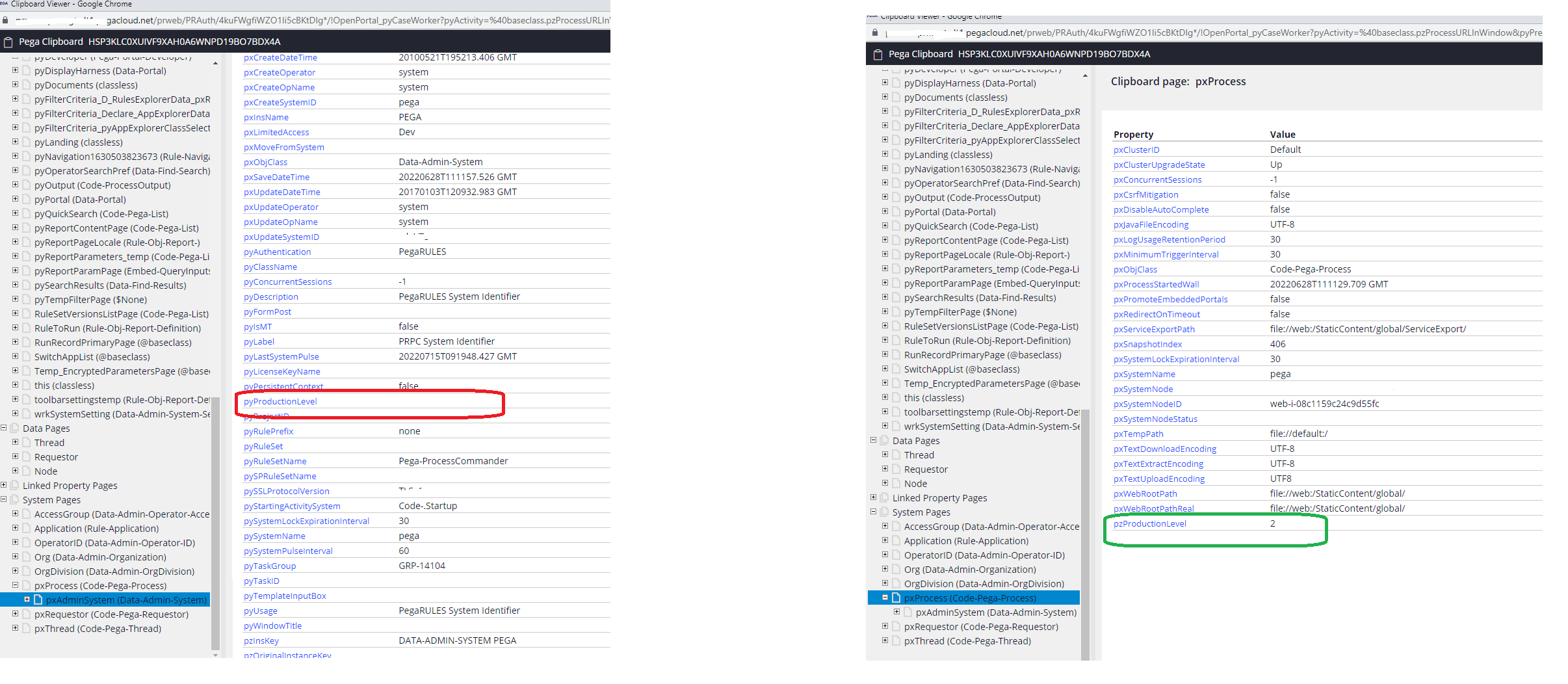Open pxTempPath property link

[1138, 434]
